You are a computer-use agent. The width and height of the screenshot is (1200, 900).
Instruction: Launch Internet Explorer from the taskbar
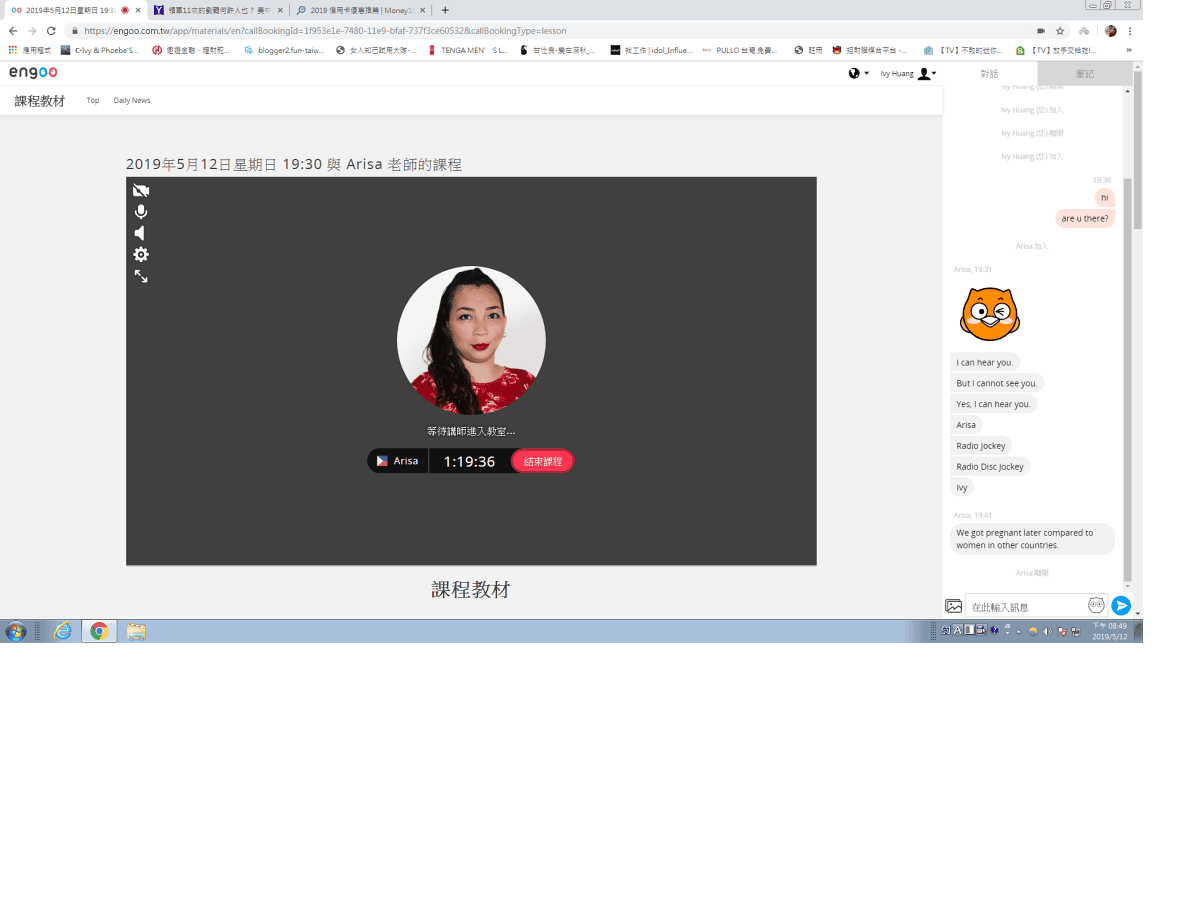(x=63, y=631)
